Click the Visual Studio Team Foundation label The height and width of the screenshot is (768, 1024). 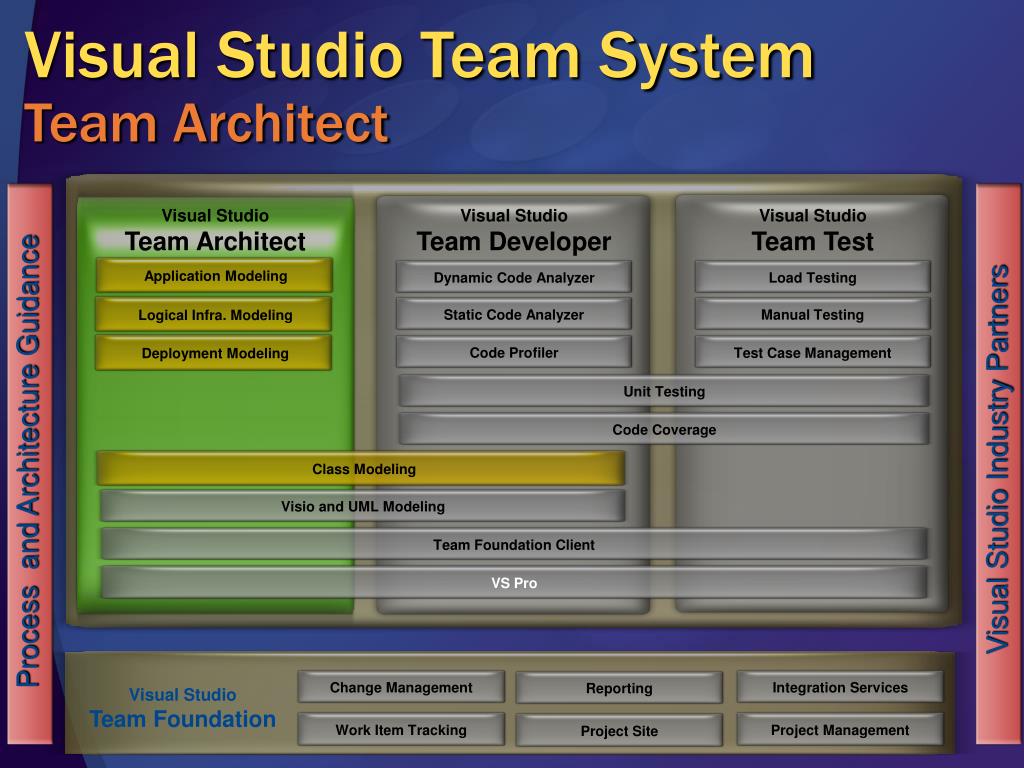(x=182, y=708)
